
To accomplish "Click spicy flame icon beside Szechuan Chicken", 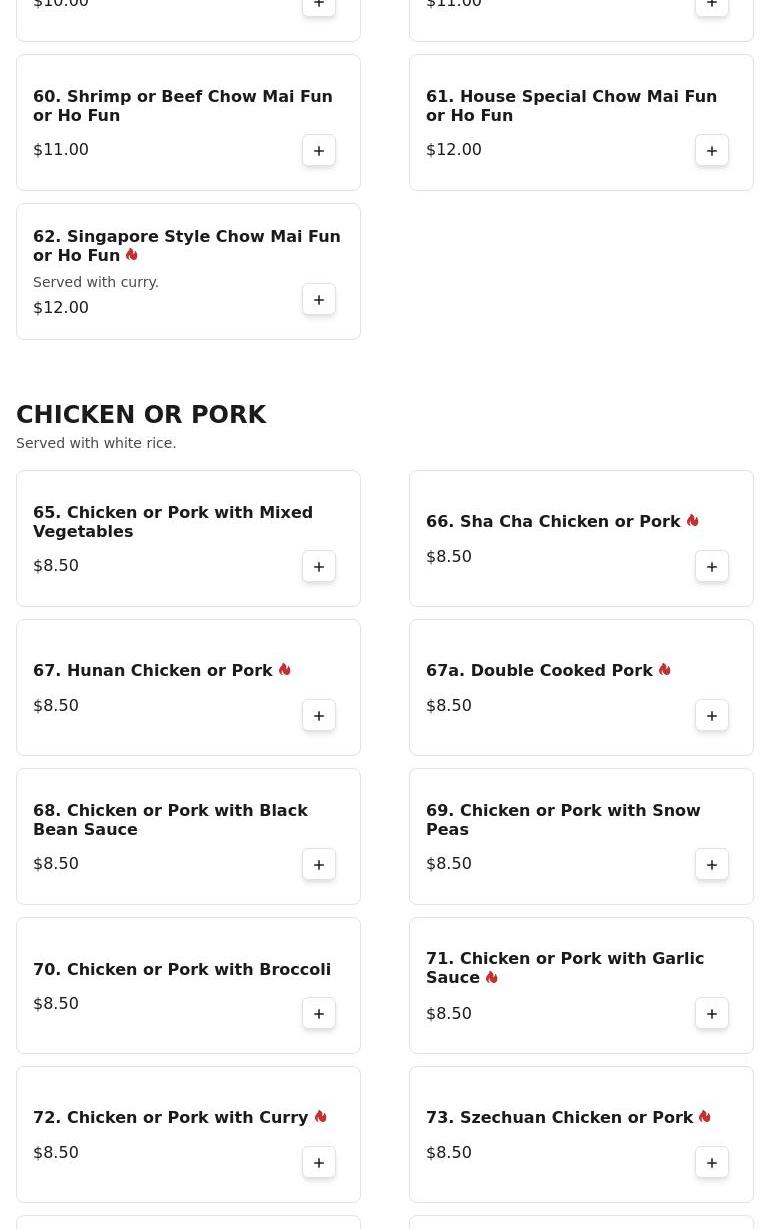I will point(704,1117).
